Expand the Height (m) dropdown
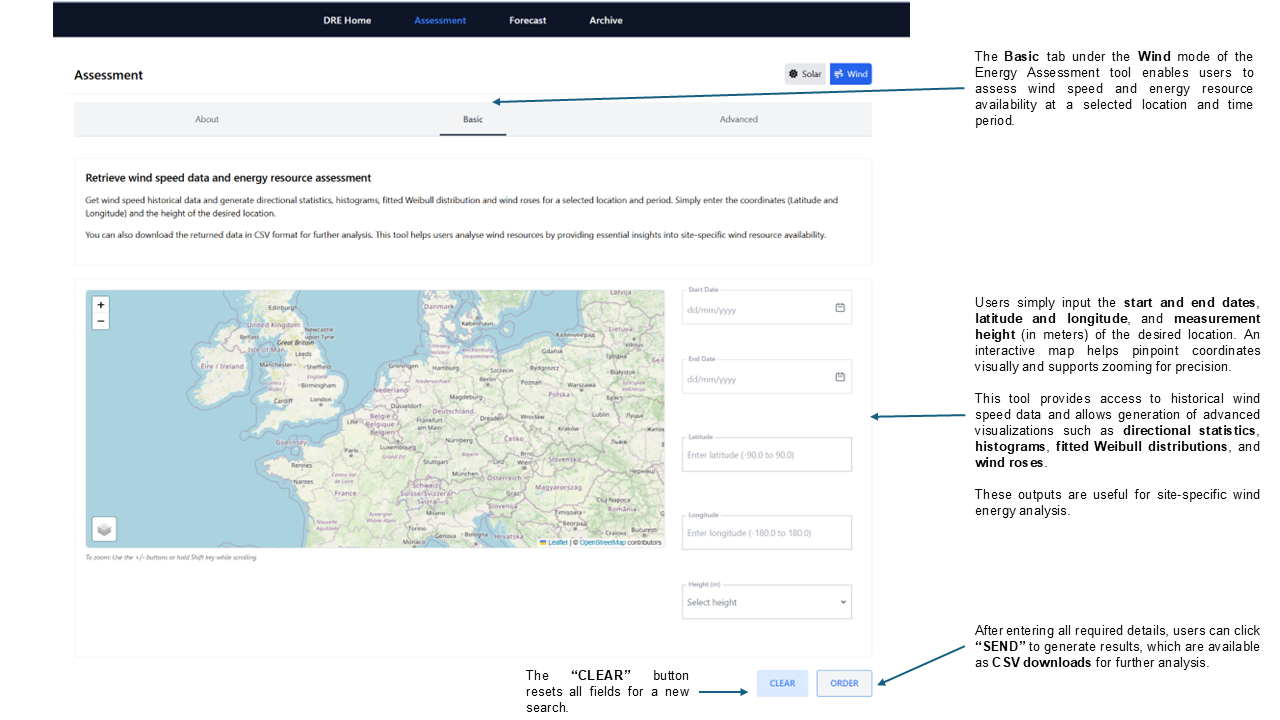The height and width of the screenshot is (720, 1280). pos(766,602)
